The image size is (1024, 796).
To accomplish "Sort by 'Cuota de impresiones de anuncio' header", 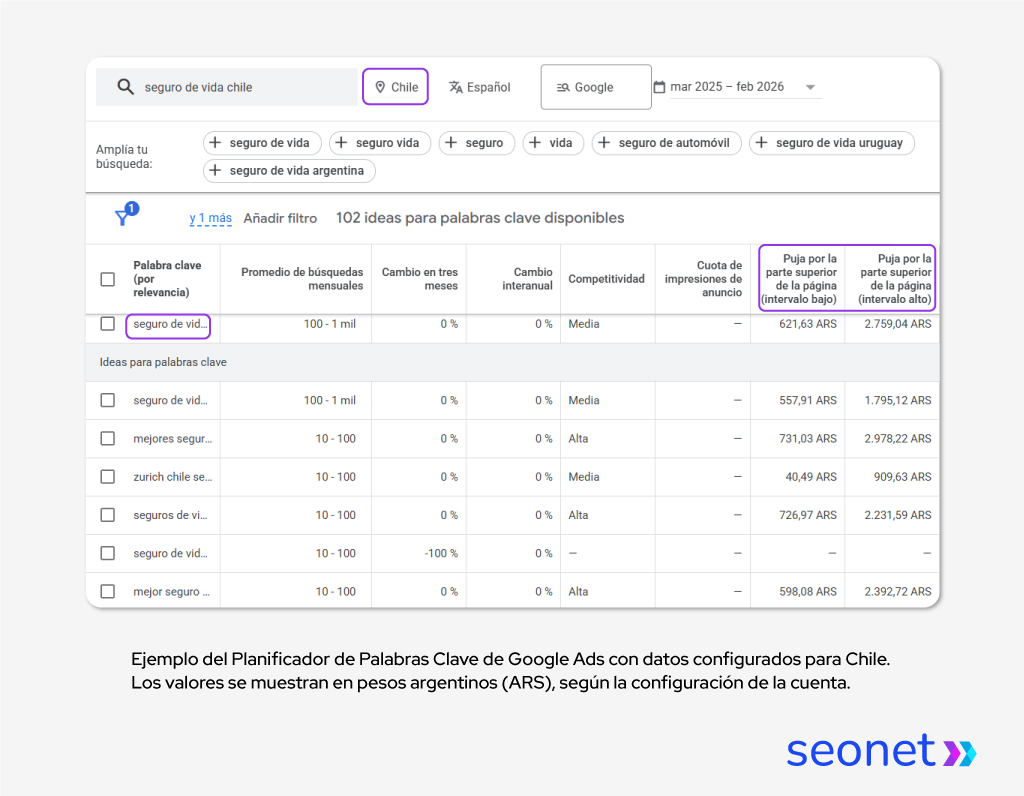I will point(703,279).
